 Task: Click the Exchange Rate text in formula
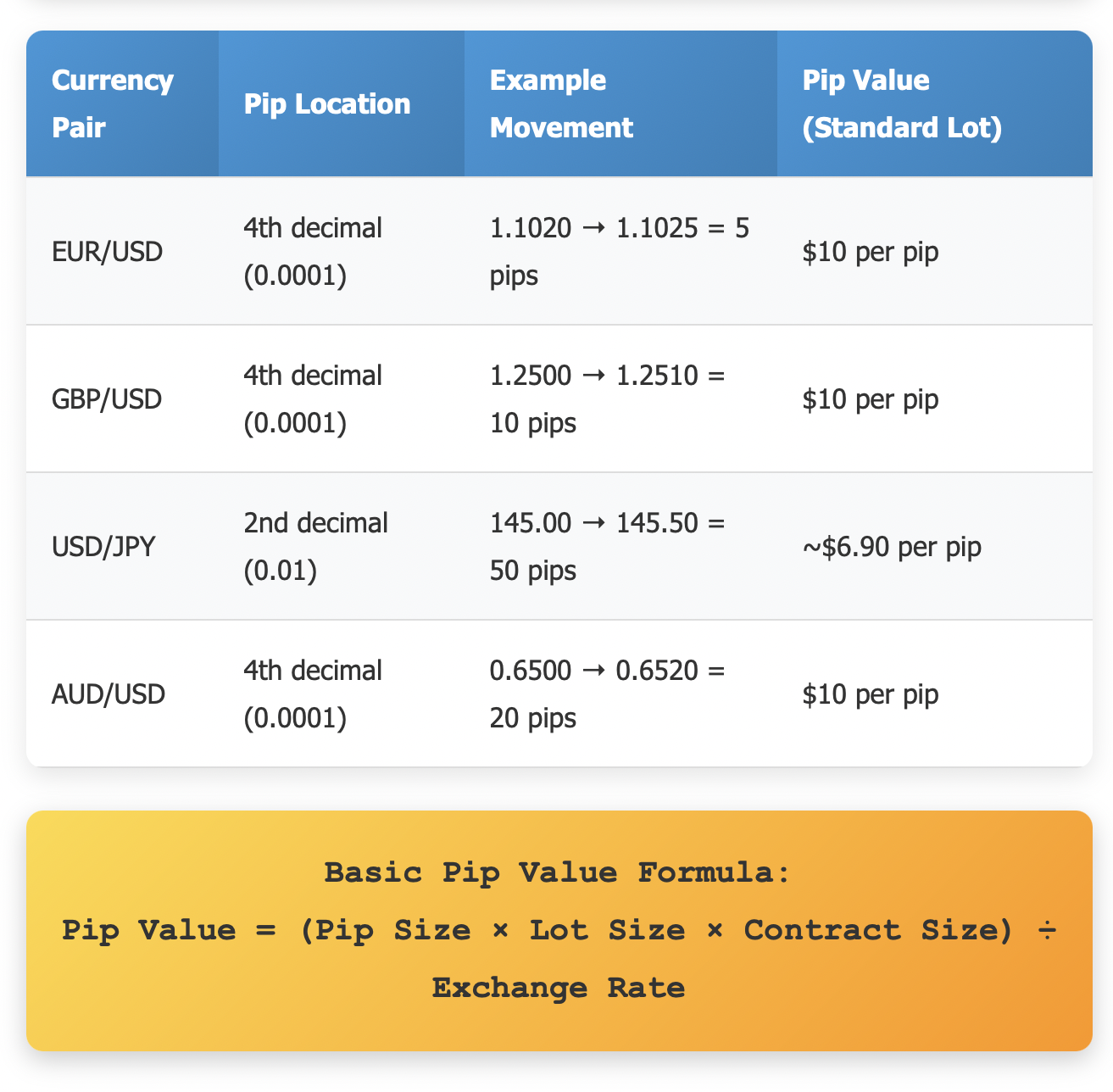558,988
